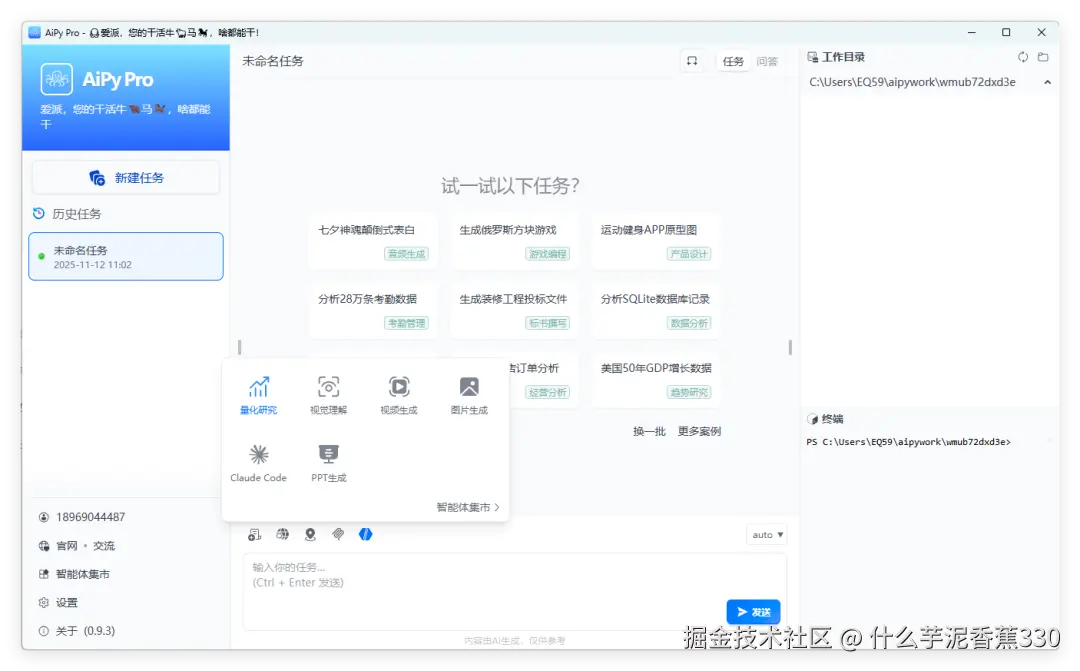
Task: Click the left panel splitter handle
Action: [240, 347]
